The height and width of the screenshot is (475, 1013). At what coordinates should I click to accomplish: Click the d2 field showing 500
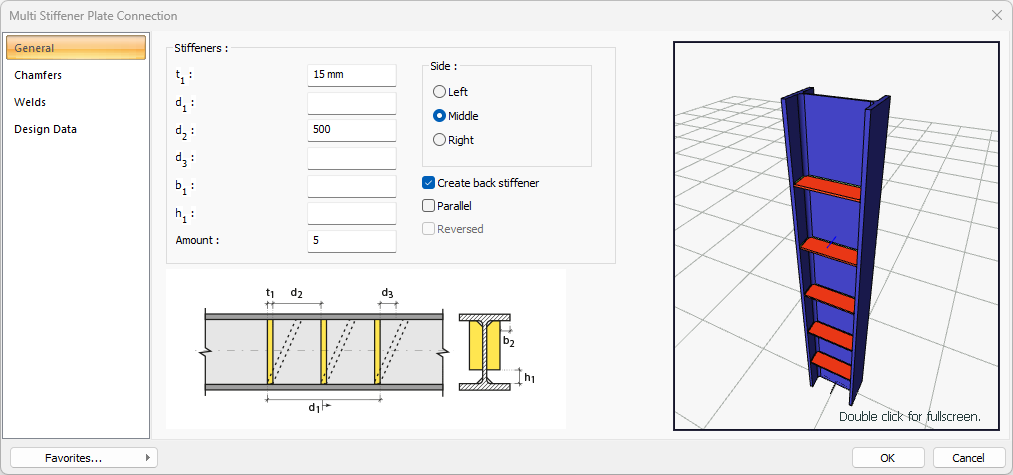pos(352,130)
